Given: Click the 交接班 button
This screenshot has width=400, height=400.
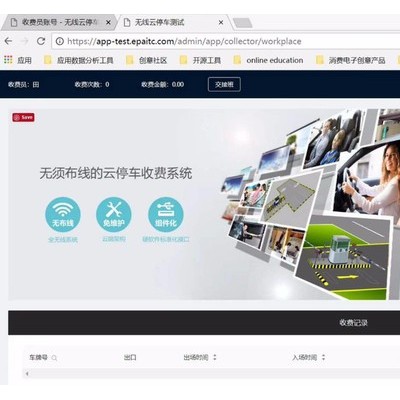Looking at the screenshot, I should 224,84.
